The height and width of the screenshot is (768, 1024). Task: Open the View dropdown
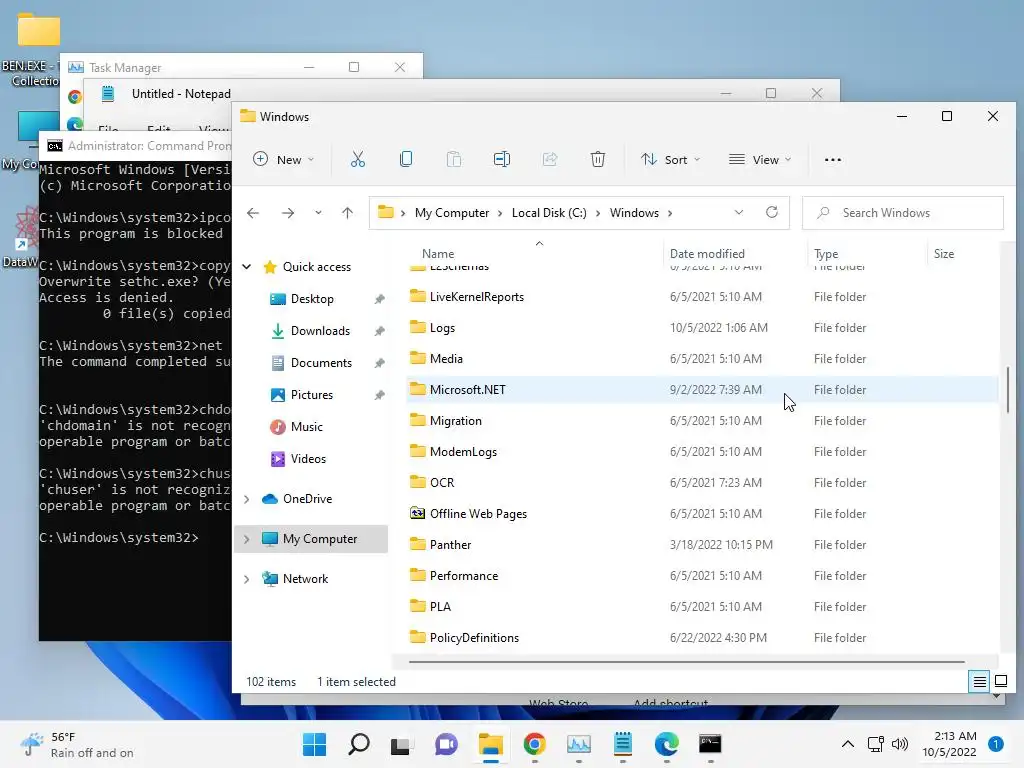(x=760, y=159)
